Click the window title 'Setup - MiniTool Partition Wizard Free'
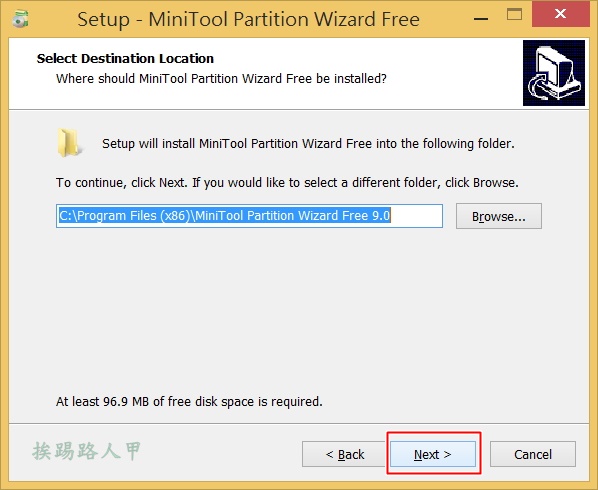Viewport: 598px width, 490px height. pyautogui.click(x=249, y=19)
